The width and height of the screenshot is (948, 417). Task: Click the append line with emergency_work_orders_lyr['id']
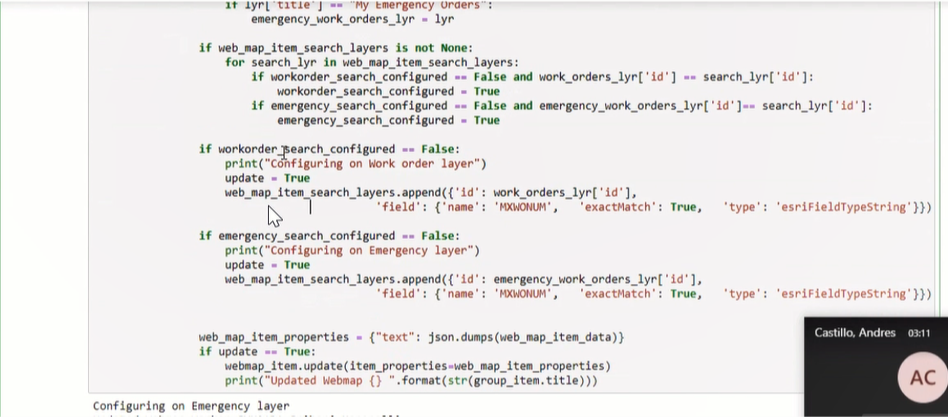tap(464, 280)
